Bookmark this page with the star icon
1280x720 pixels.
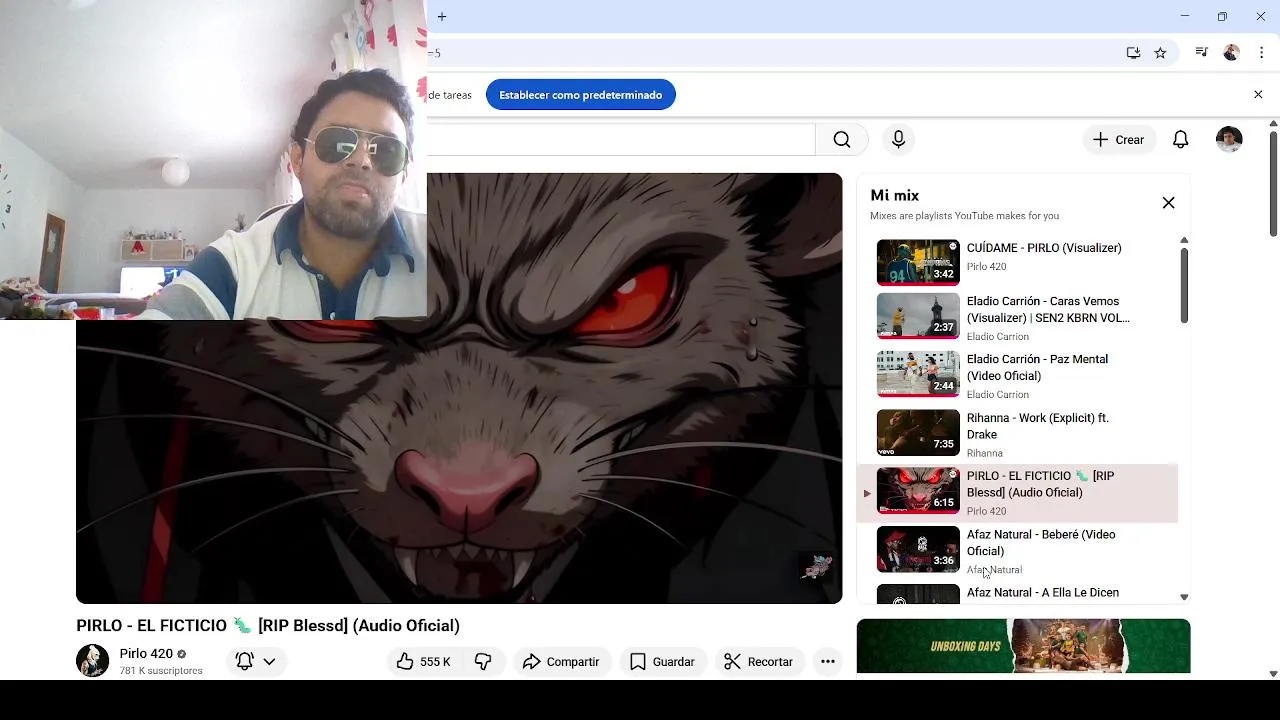pyautogui.click(x=1160, y=53)
